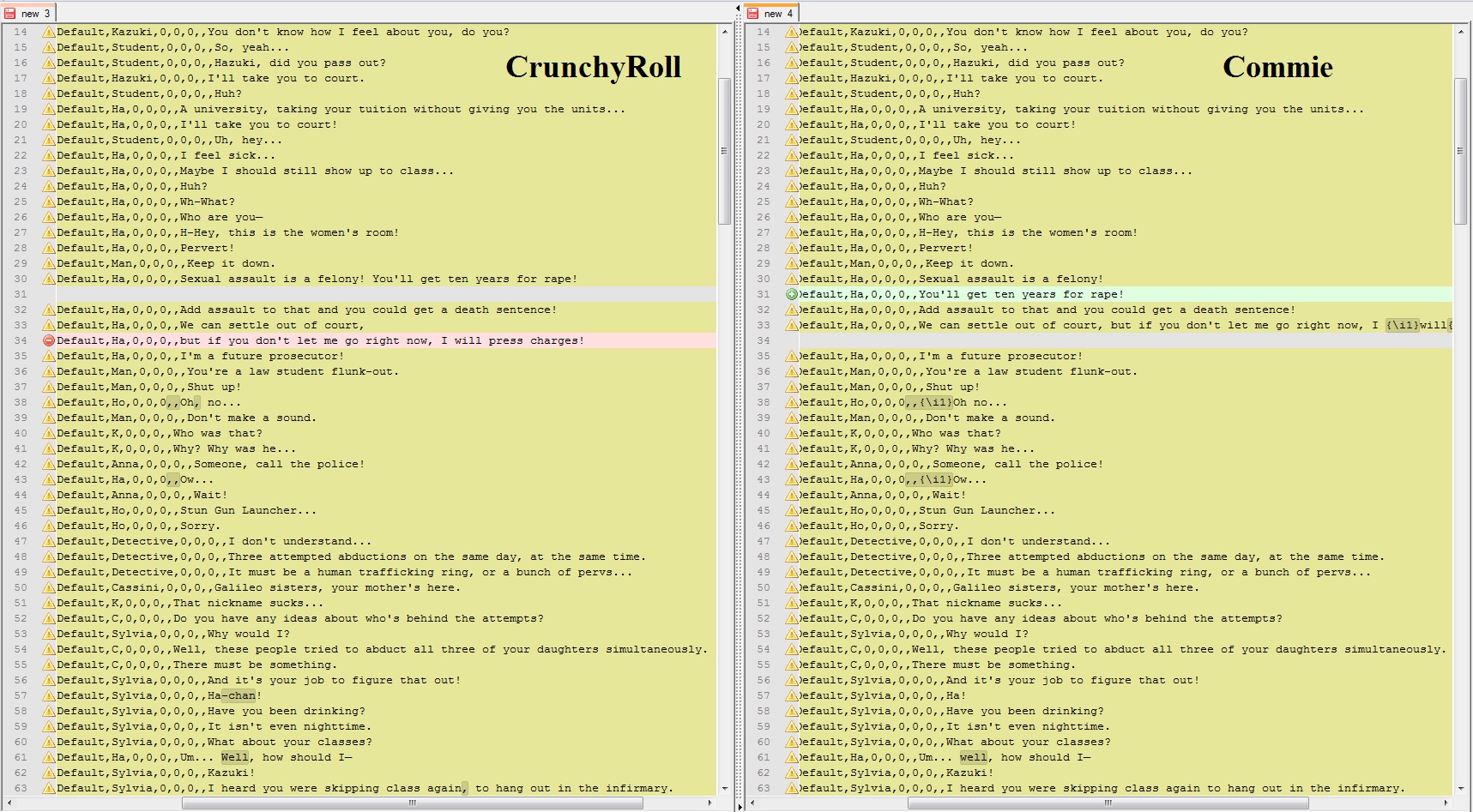Click the scroll-up arrow of the left pane

(724, 32)
